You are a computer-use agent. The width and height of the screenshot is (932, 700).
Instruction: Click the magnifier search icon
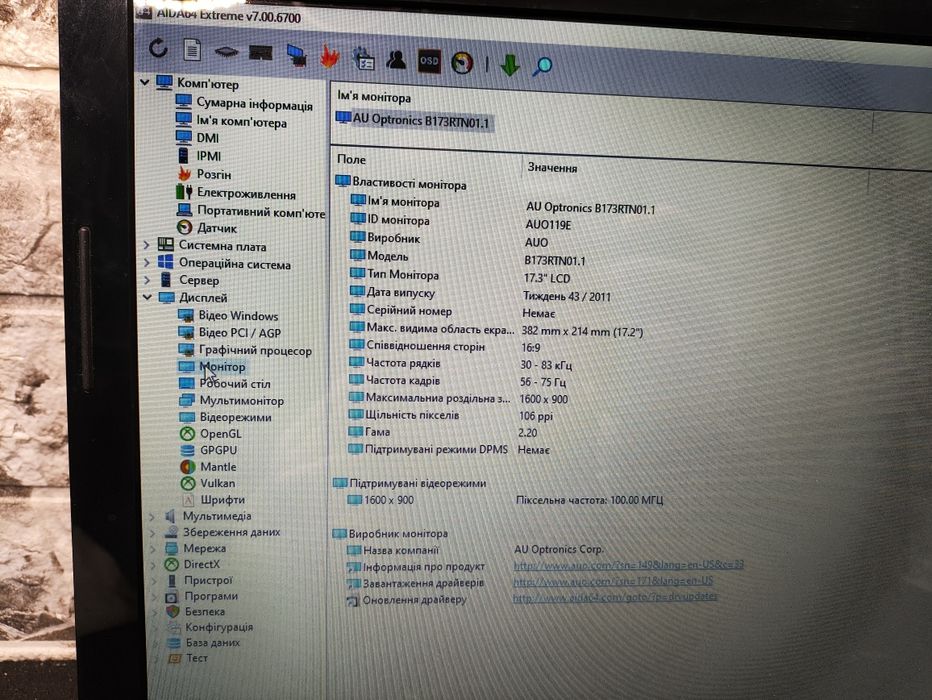coord(541,66)
